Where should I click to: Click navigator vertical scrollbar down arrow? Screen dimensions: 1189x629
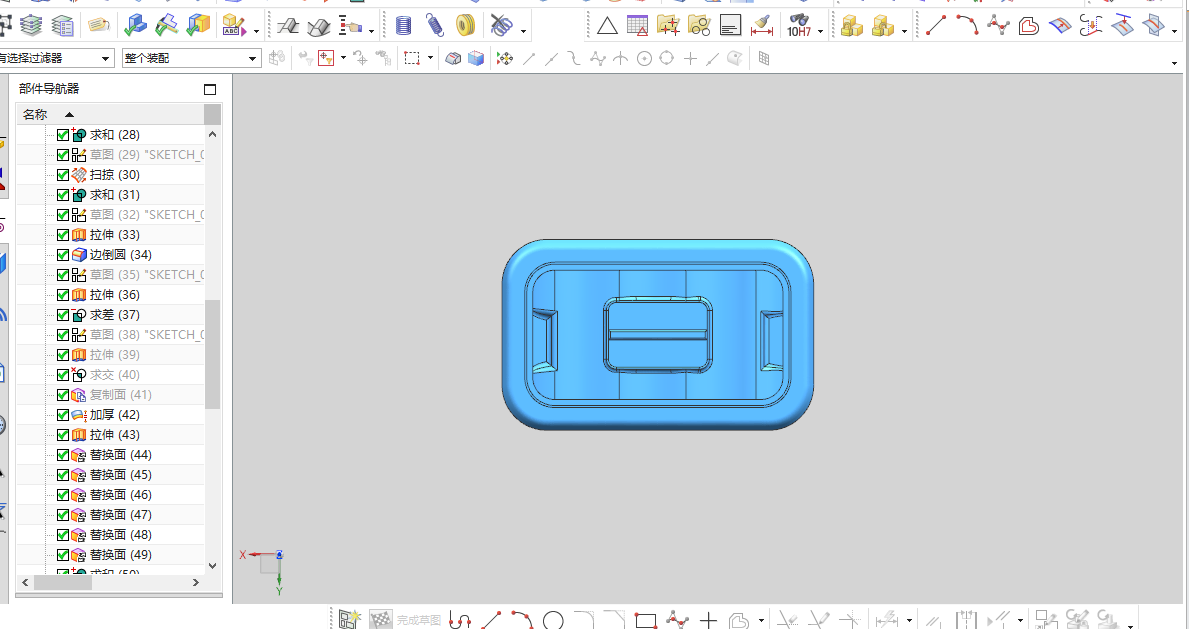(x=212, y=565)
